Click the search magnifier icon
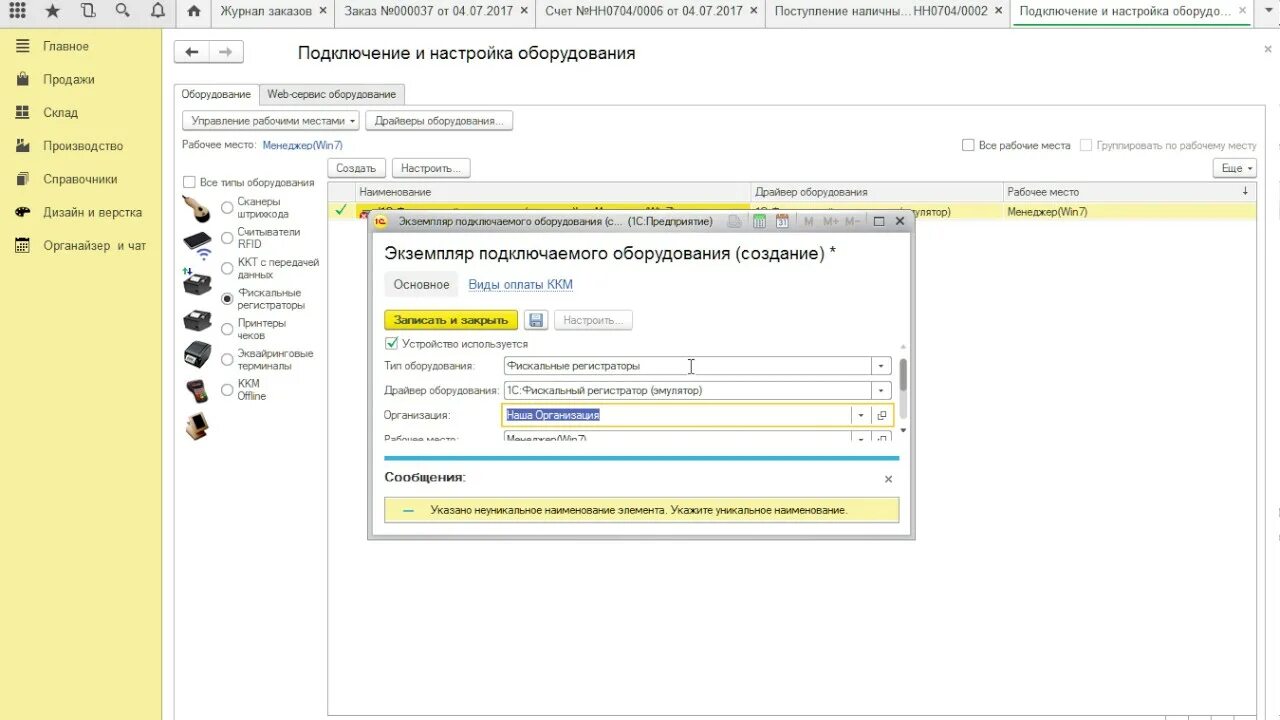This screenshot has width=1280, height=720. tap(122, 11)
